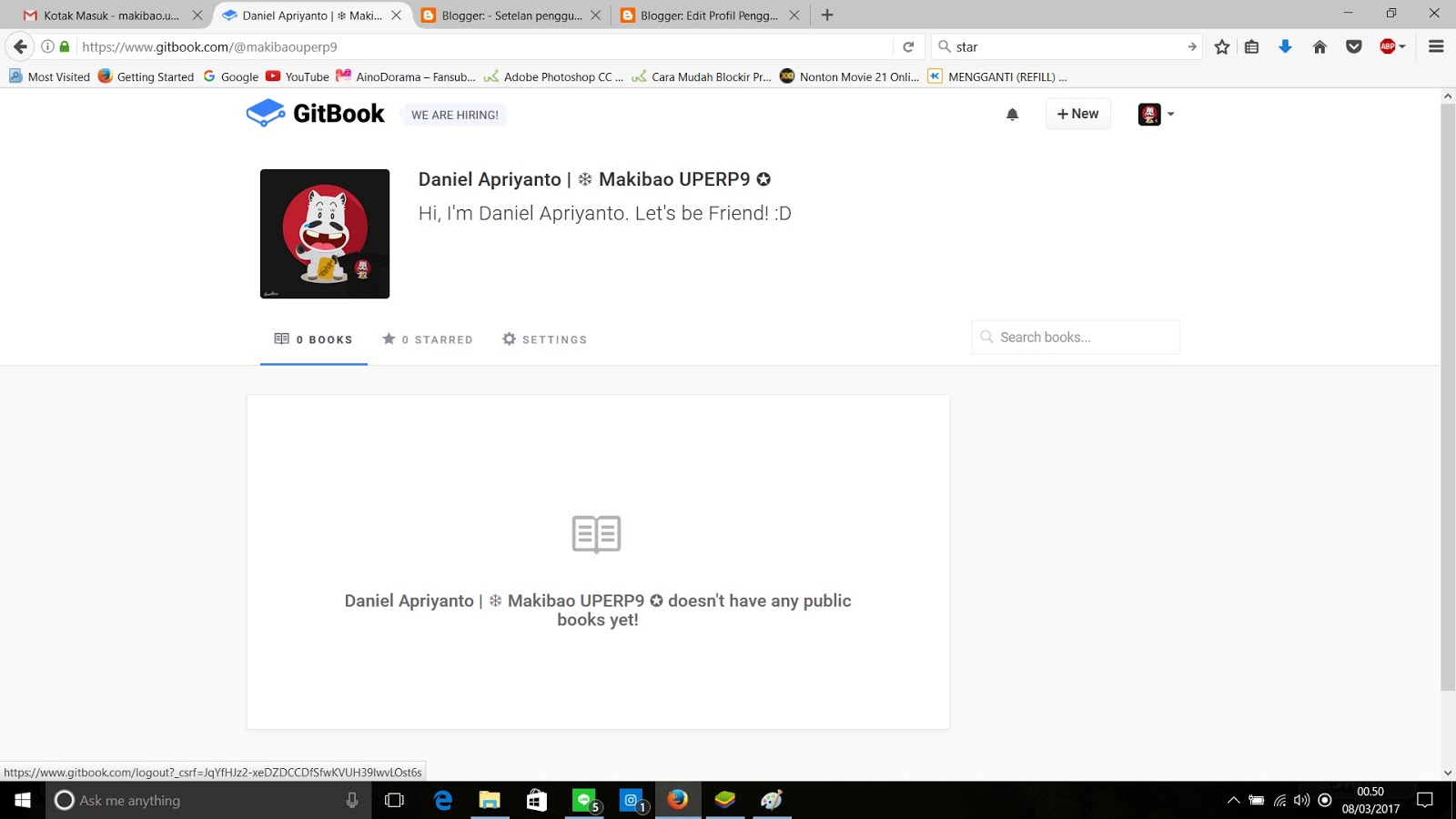This screenshot has width=1456, height=819.
Task: Click the Firefox back button
Action: 20,46
